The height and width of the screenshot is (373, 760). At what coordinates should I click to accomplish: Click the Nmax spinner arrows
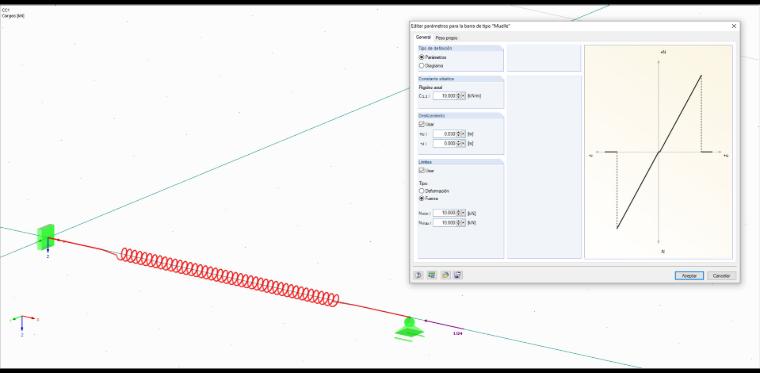[459, 213]
